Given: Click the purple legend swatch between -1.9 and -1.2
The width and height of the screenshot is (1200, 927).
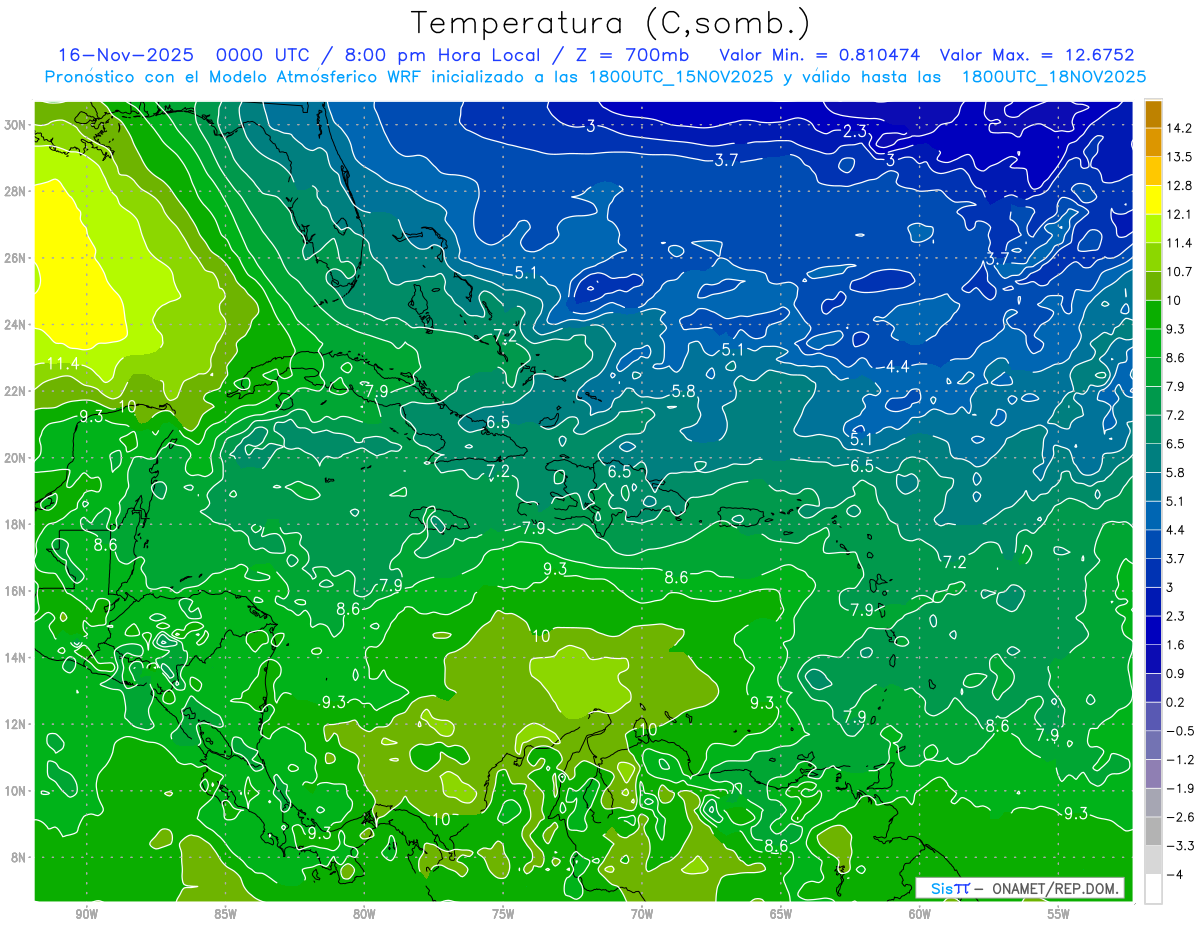Looking at the screenshot, I should point(1153,774).
